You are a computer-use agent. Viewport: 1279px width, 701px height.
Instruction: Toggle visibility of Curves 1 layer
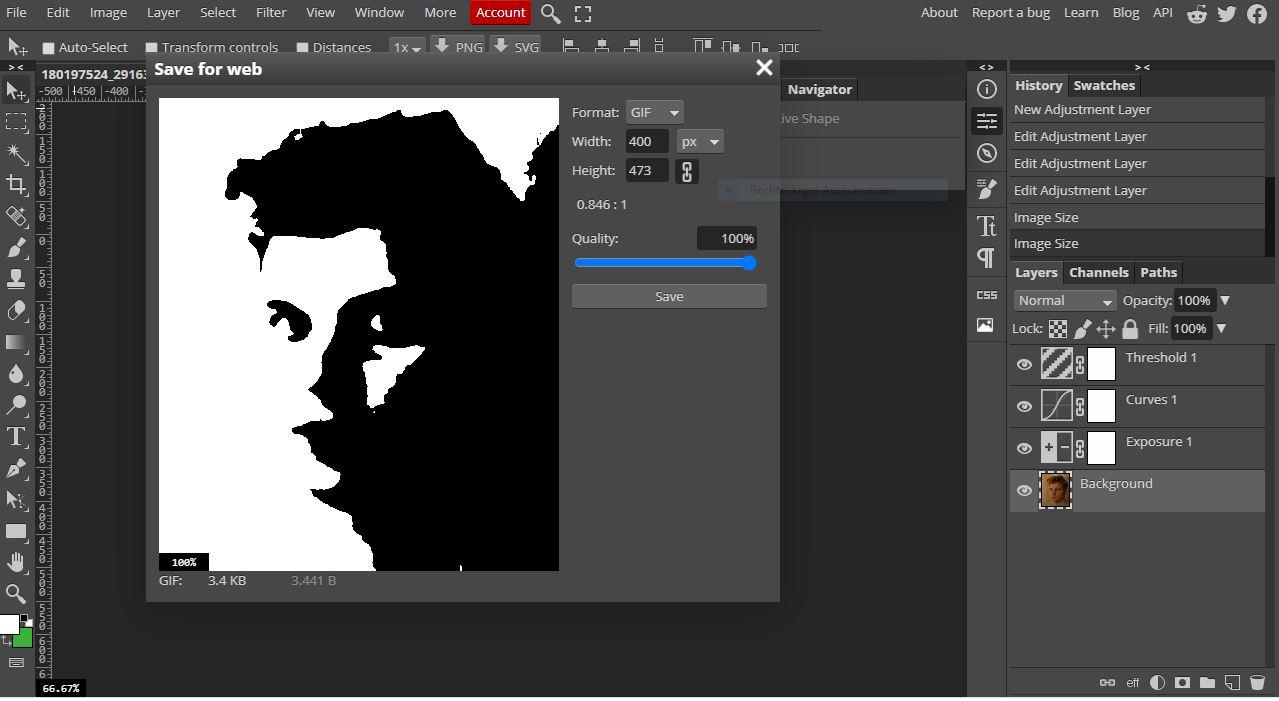point(1024,407)
